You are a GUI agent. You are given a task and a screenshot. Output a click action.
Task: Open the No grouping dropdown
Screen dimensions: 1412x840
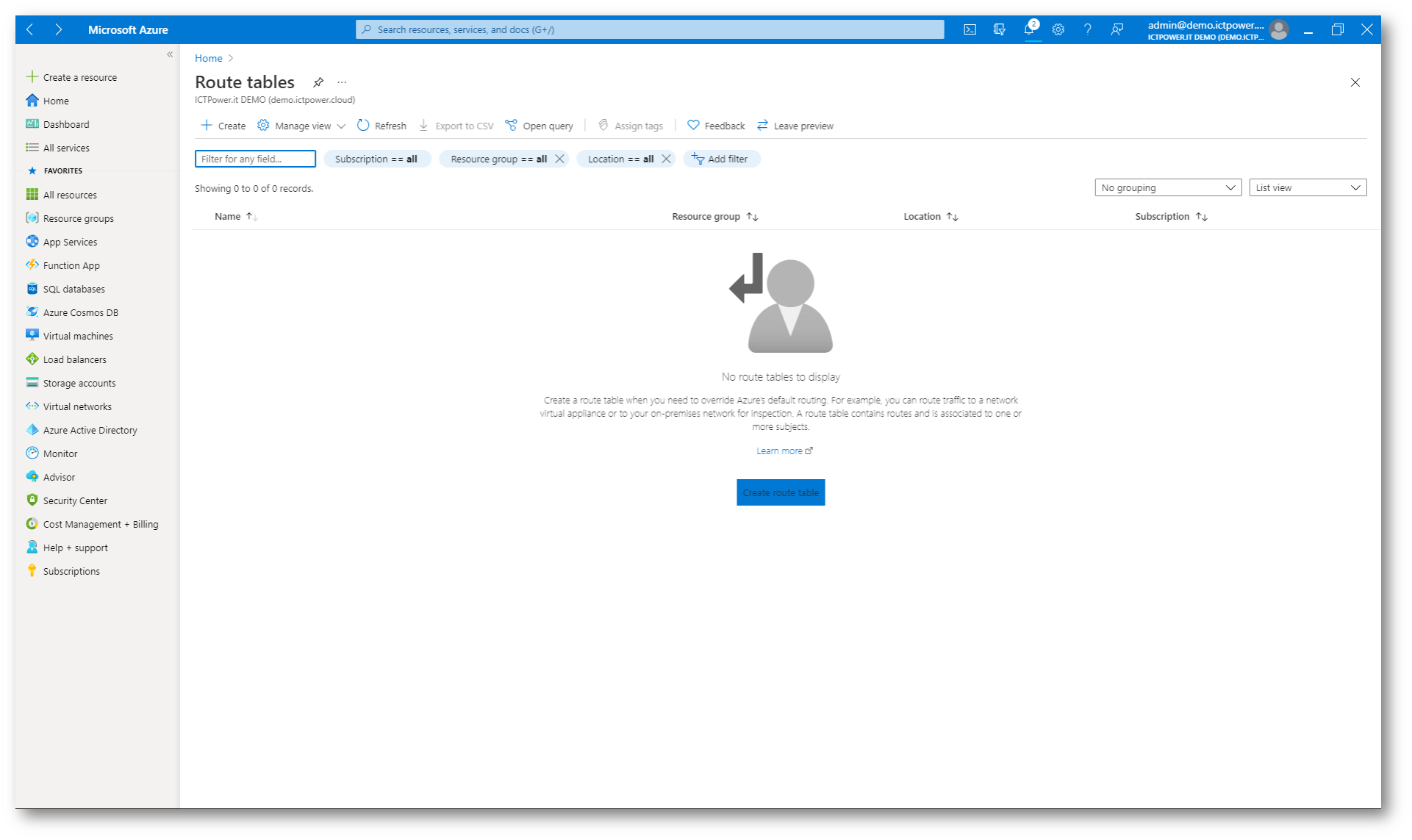pos(1168,187)
